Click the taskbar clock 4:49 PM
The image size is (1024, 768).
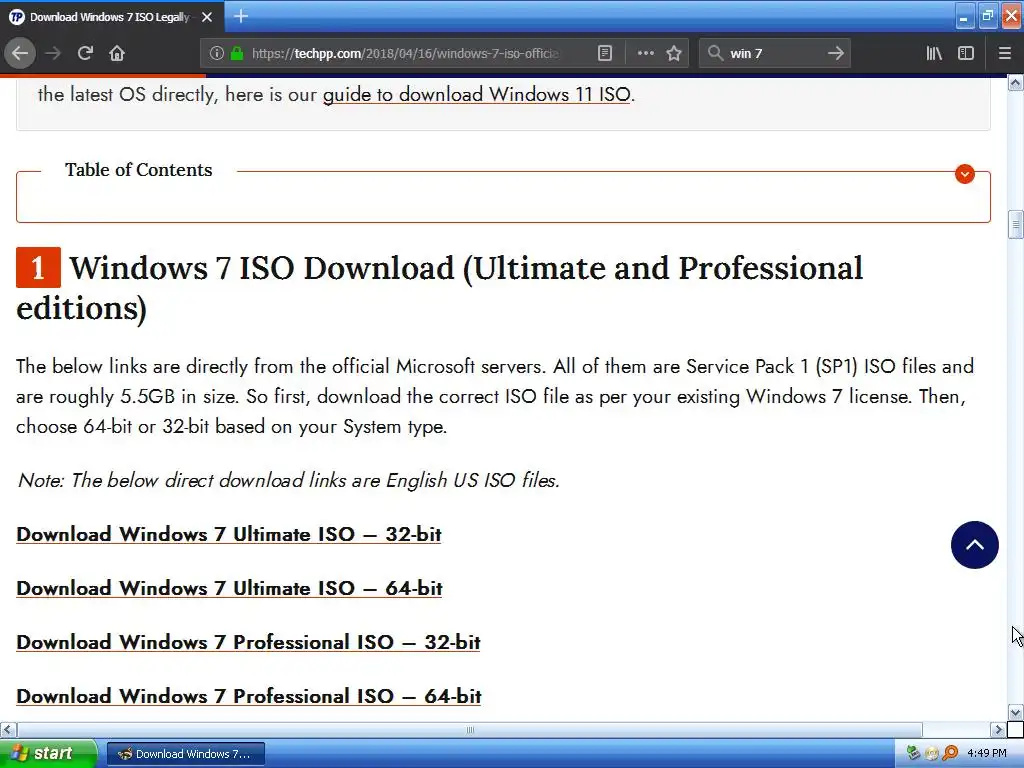point(987,754)
